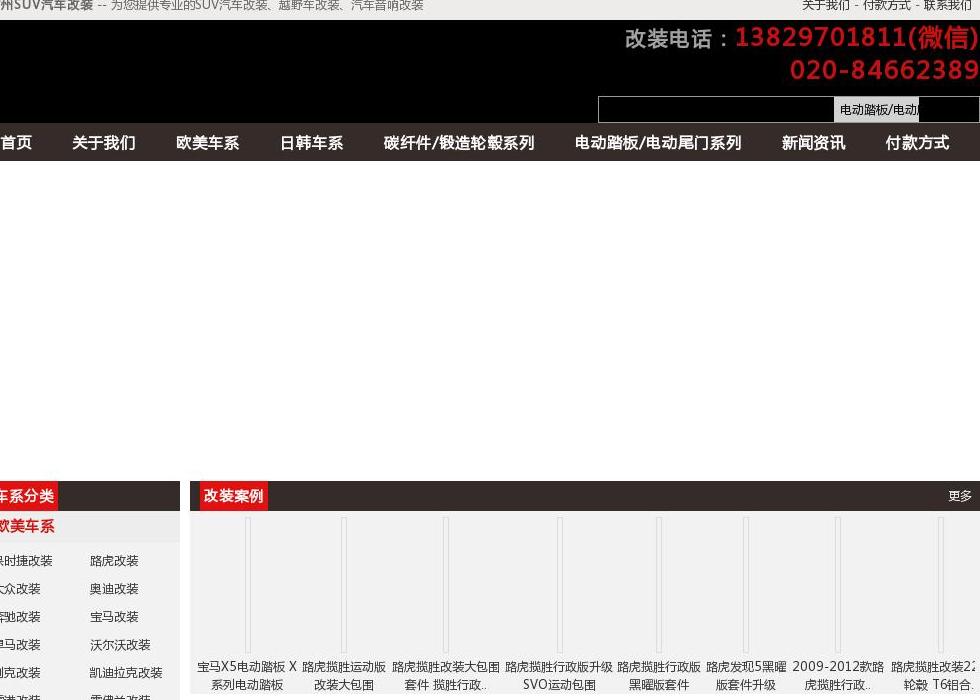Click the 车系分类 sidebar heading
Screen dimensions: 980x700
[28, 496]
